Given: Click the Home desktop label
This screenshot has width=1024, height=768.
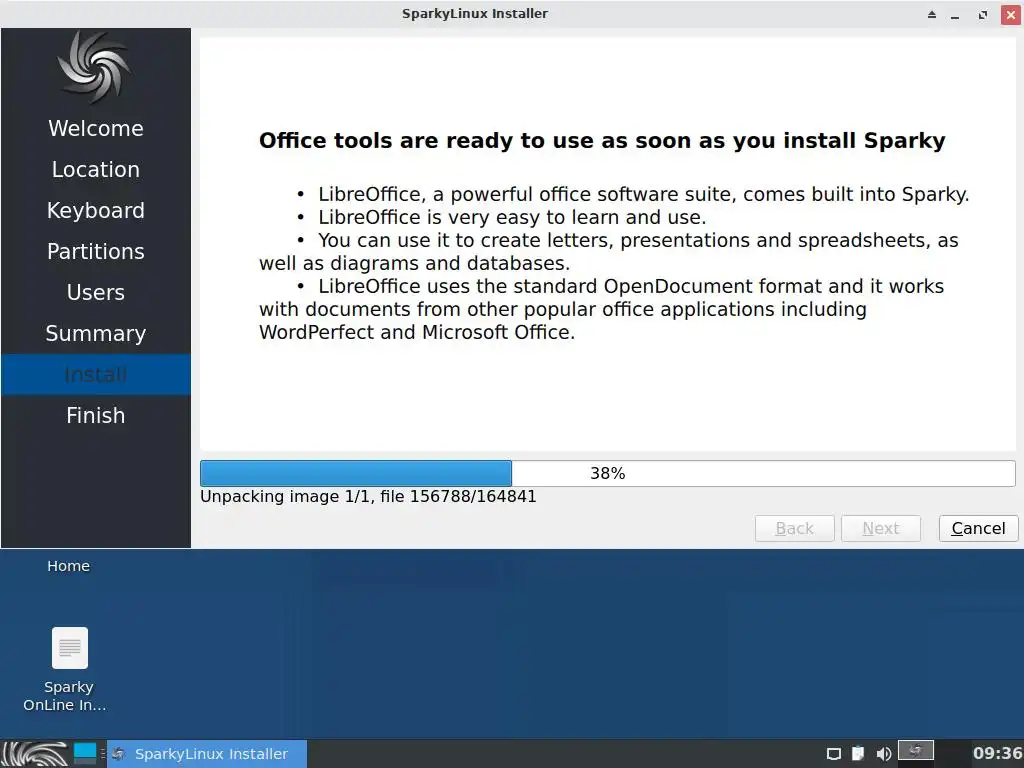Looking at the screenshot, I should pyautogui.click(x=69, y=566).
